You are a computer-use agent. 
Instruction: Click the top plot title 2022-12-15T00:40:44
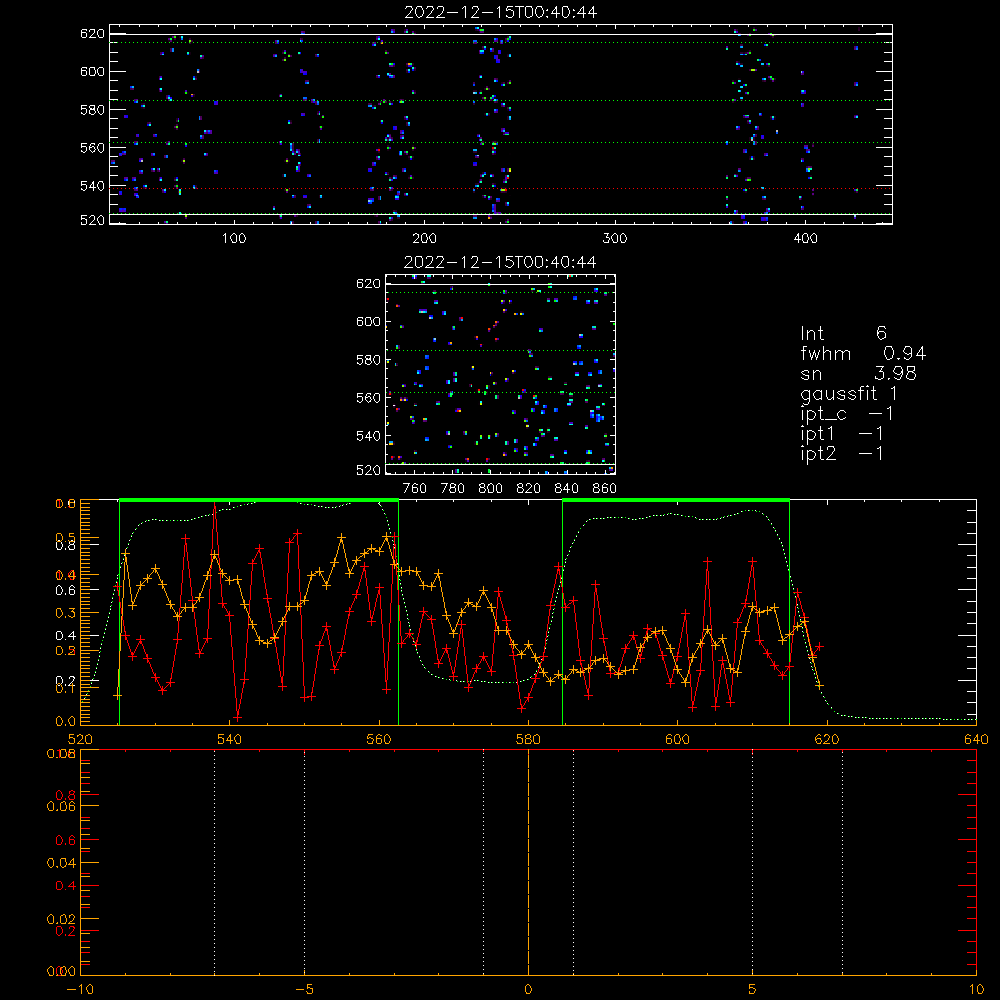tap(501, 12)
